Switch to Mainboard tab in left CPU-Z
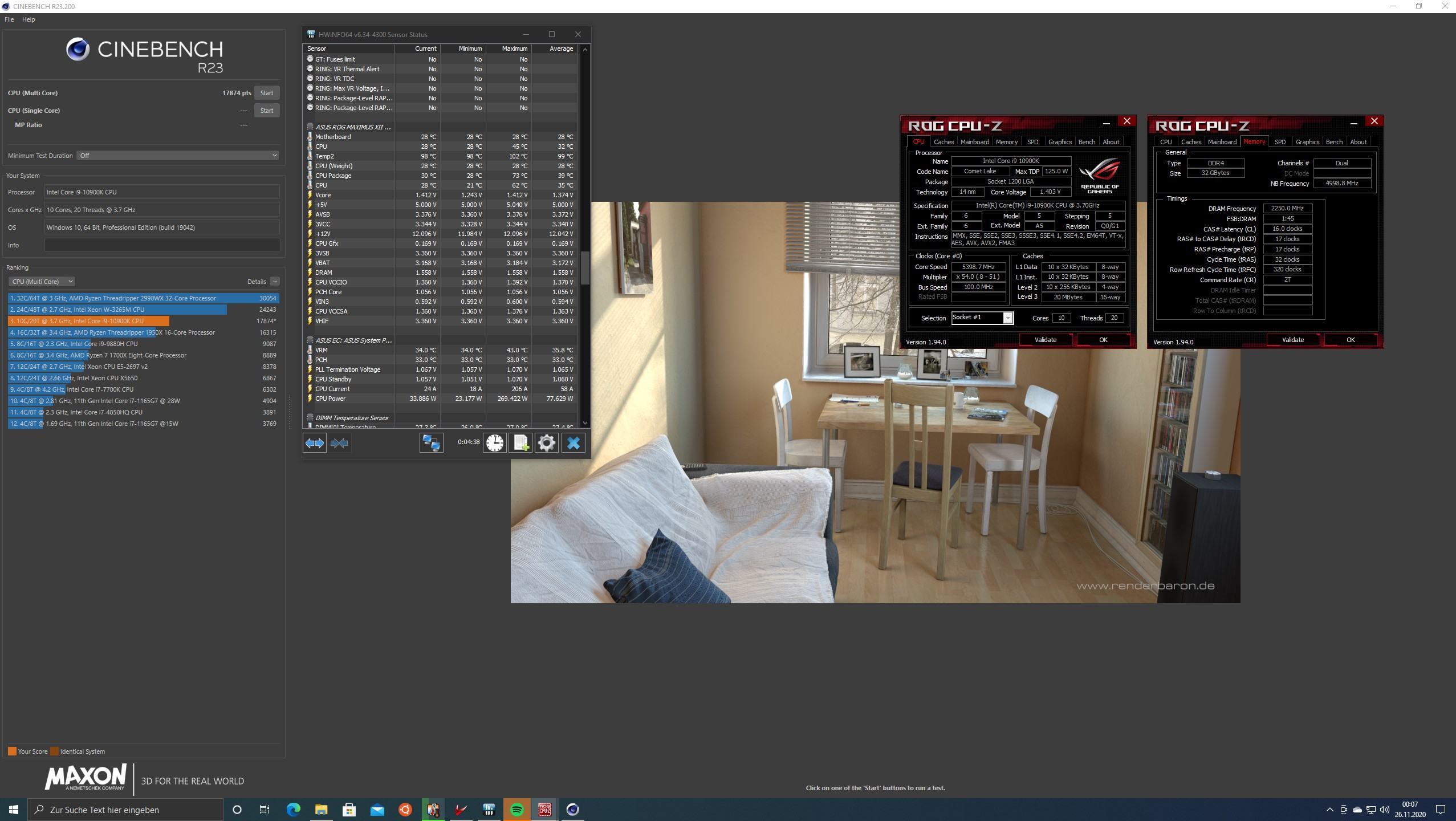Viewport: 1456px width, 821px height. pyautogui.click(x=974, y=142)
